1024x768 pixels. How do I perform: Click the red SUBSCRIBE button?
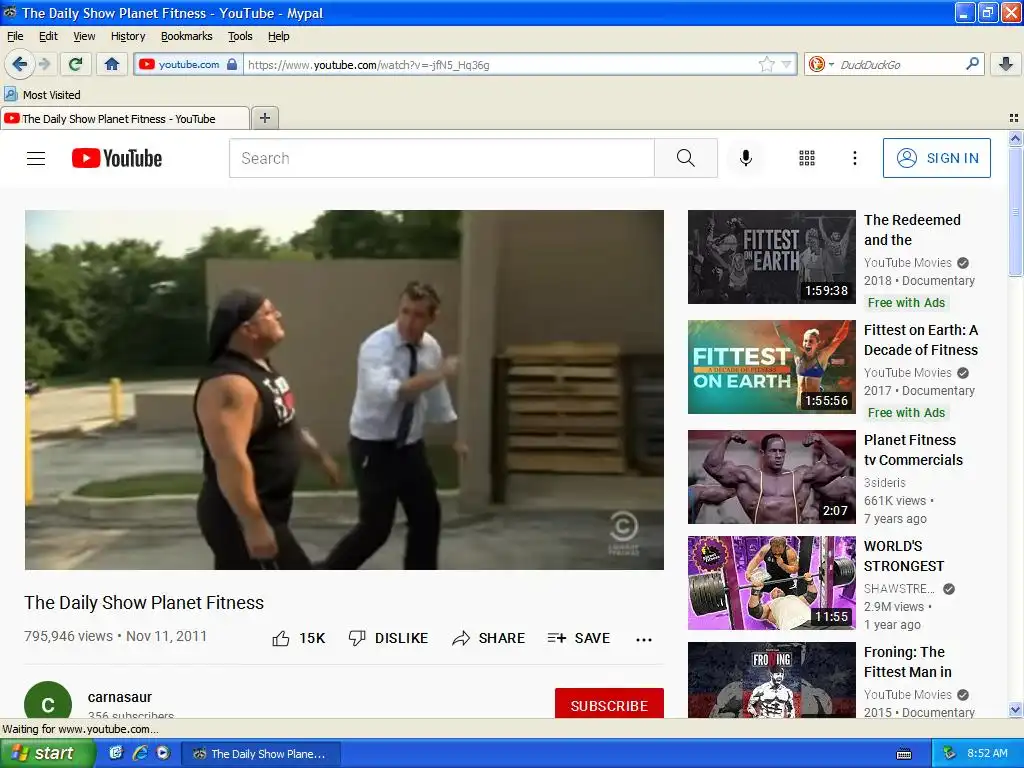click(609, 704)
